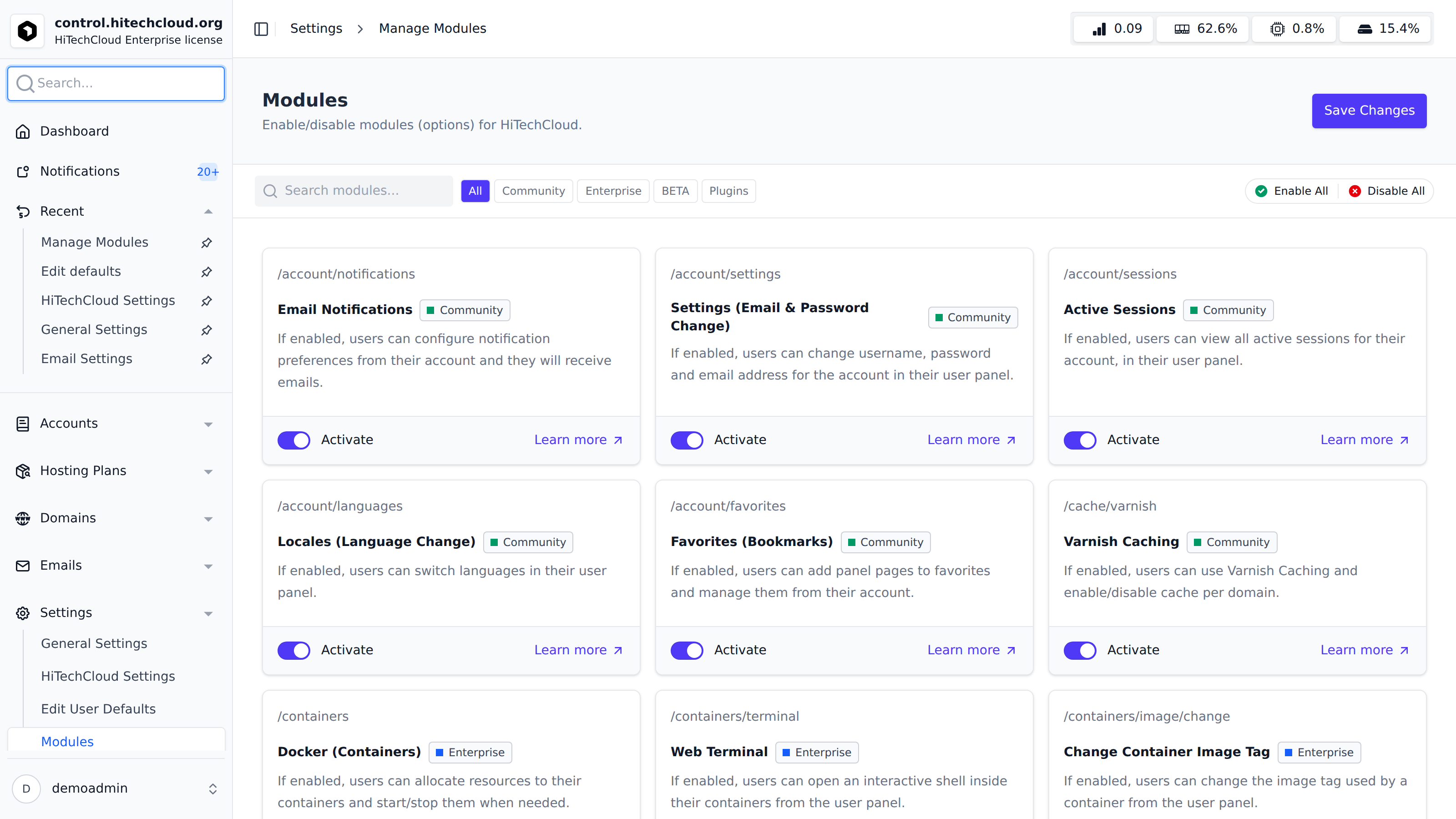
Task: Click the HiTechCloud hexagon logo
Action: tap(27, 30)
